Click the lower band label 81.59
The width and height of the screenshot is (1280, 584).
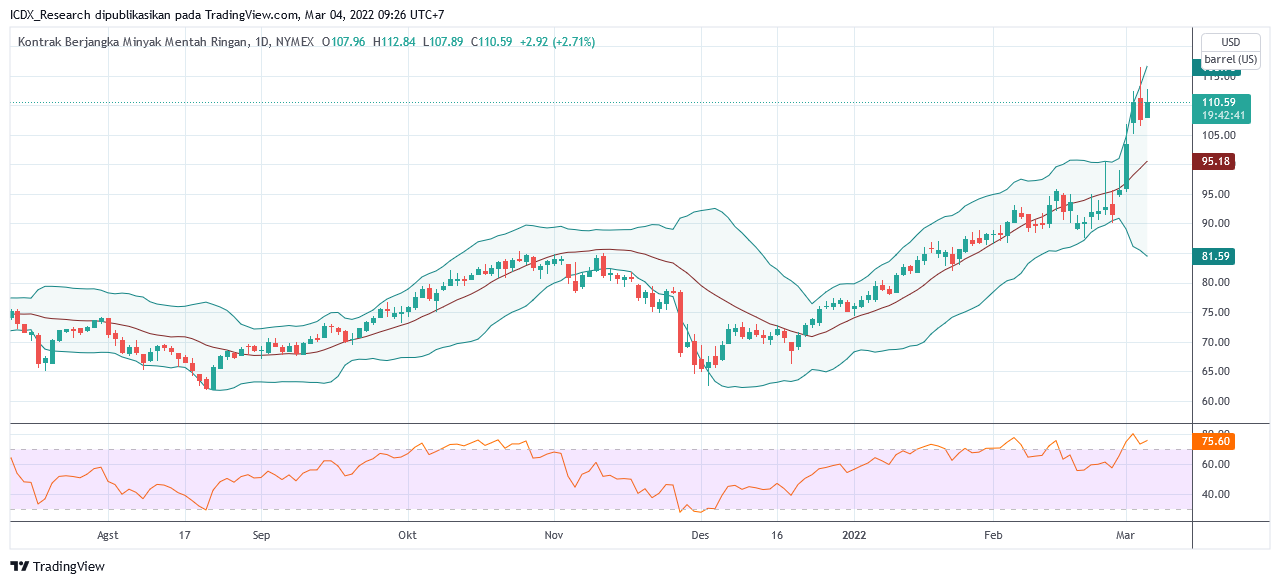(x=1215, y=257)
